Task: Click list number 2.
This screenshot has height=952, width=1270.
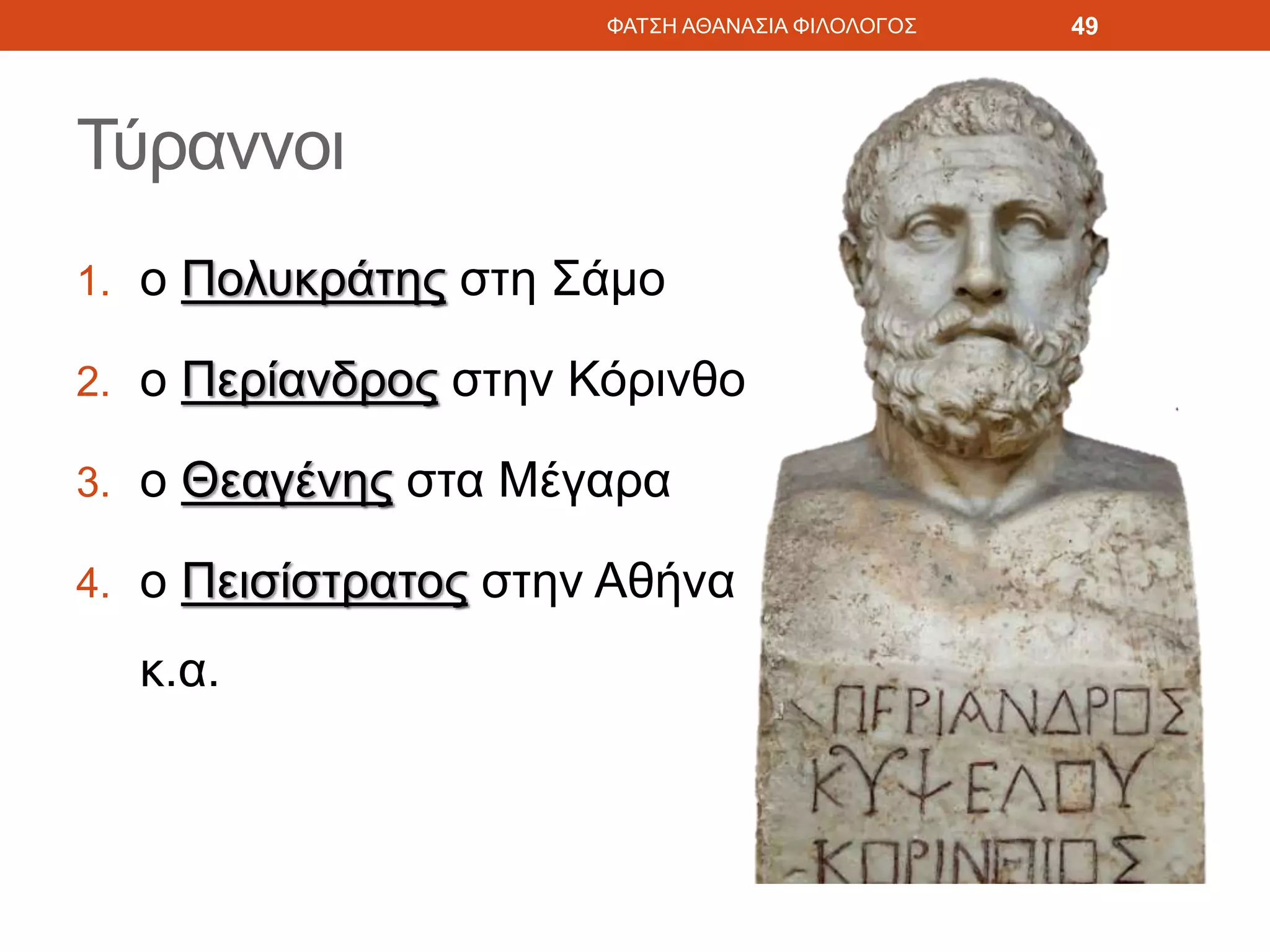Action: click(x=94, y=382)
